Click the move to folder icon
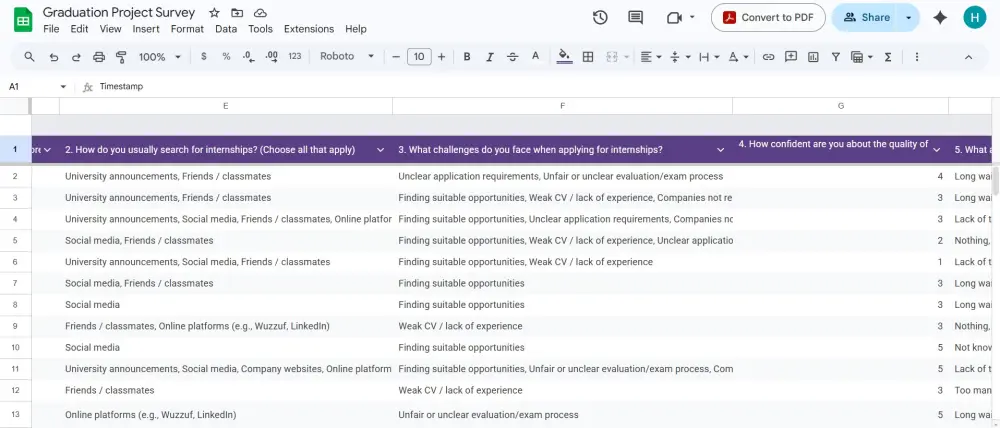The height and width of the screenshot is (428, 1000). [x=237, y=13]
